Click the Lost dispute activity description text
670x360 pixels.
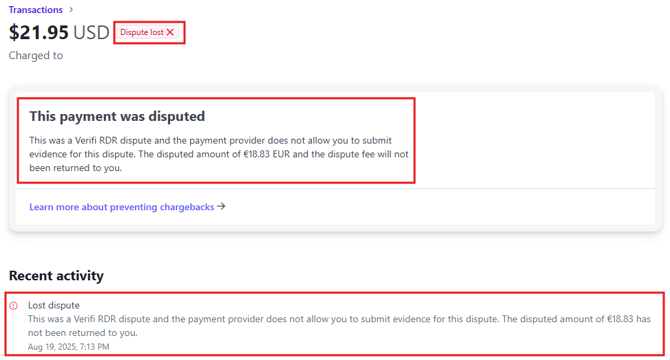pos(339,326)
